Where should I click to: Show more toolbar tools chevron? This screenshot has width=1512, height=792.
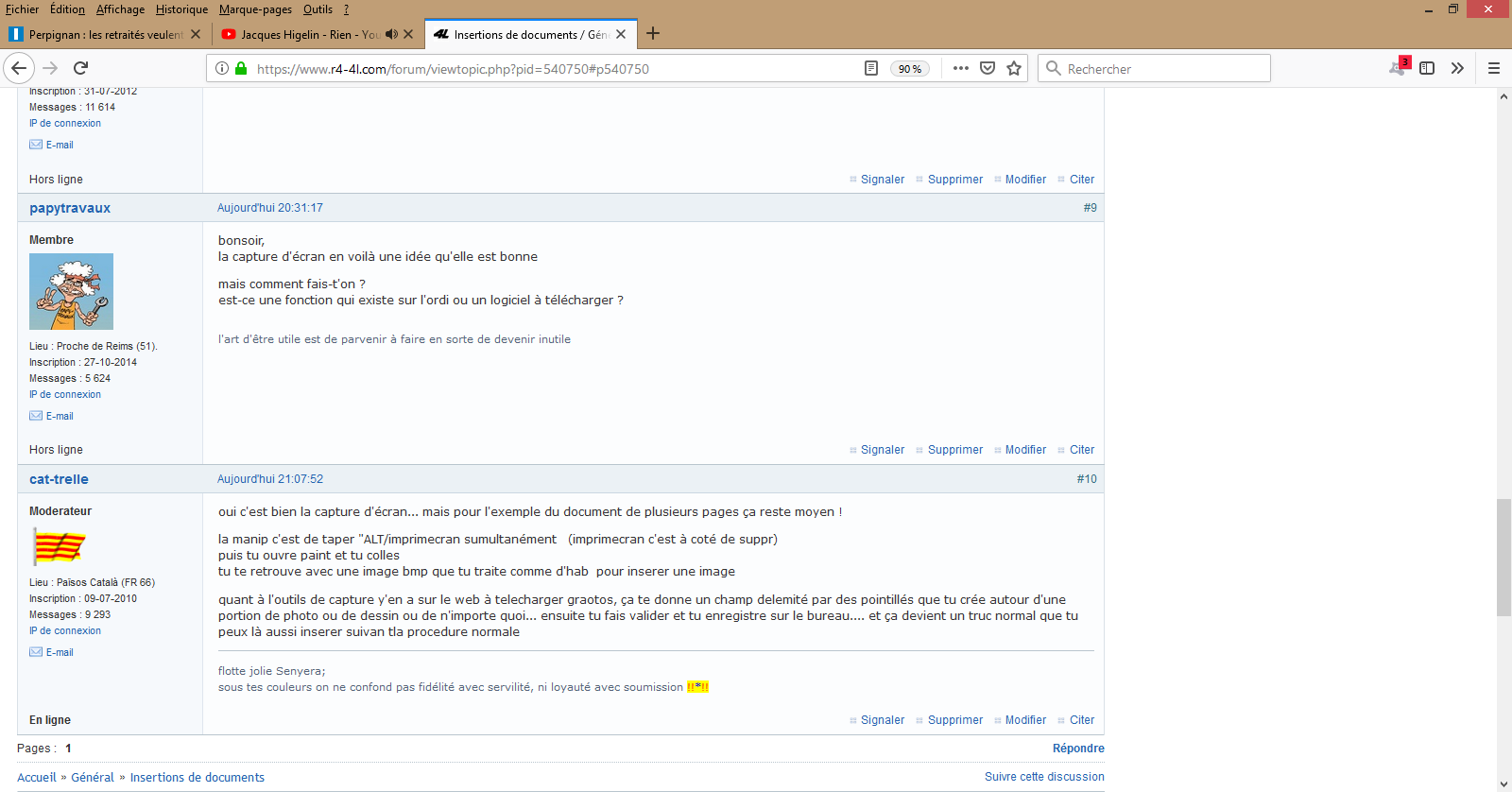click(x=1457, y=68)
